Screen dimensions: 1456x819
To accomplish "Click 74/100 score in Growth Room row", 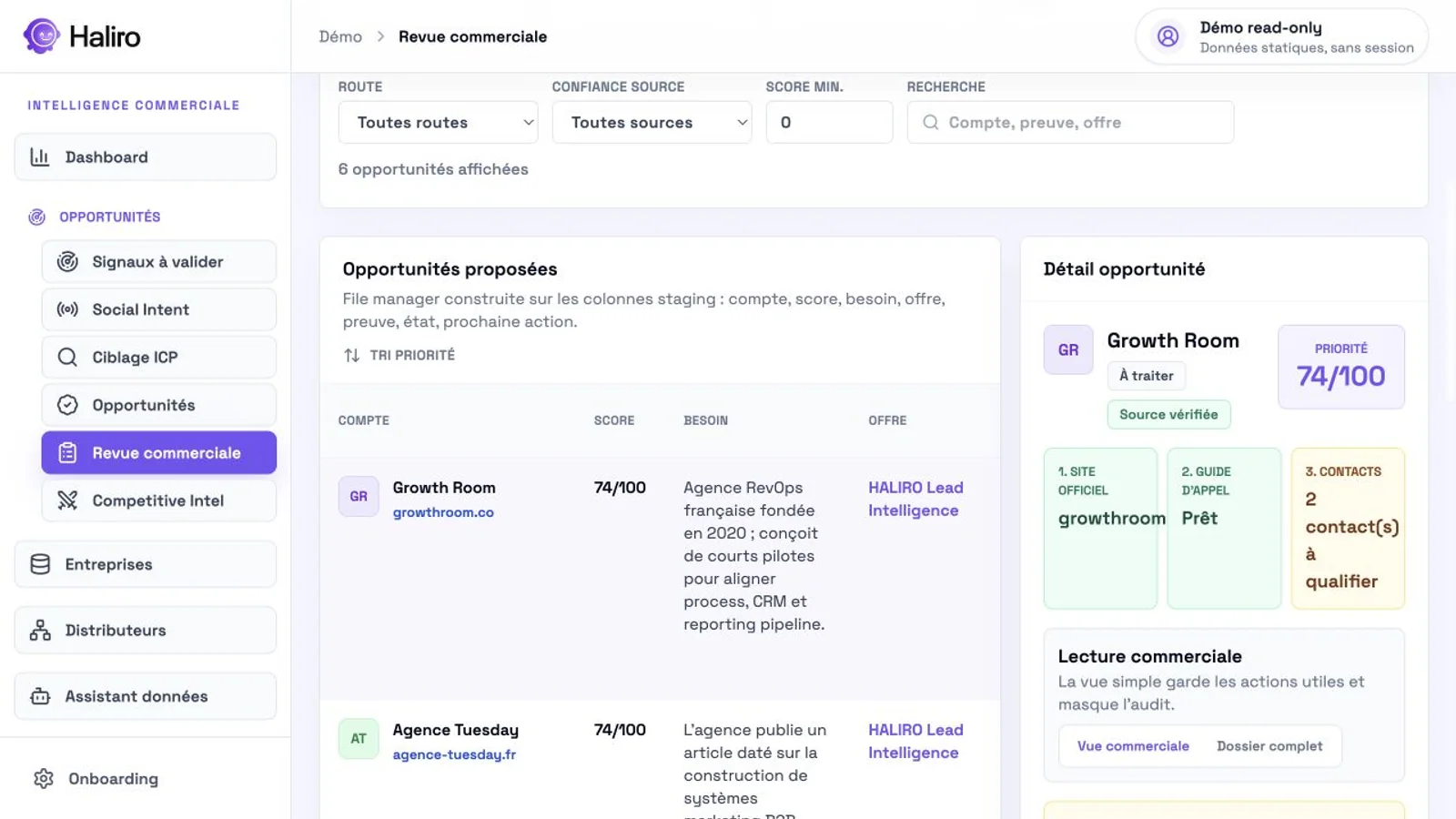I will point(620,488).
